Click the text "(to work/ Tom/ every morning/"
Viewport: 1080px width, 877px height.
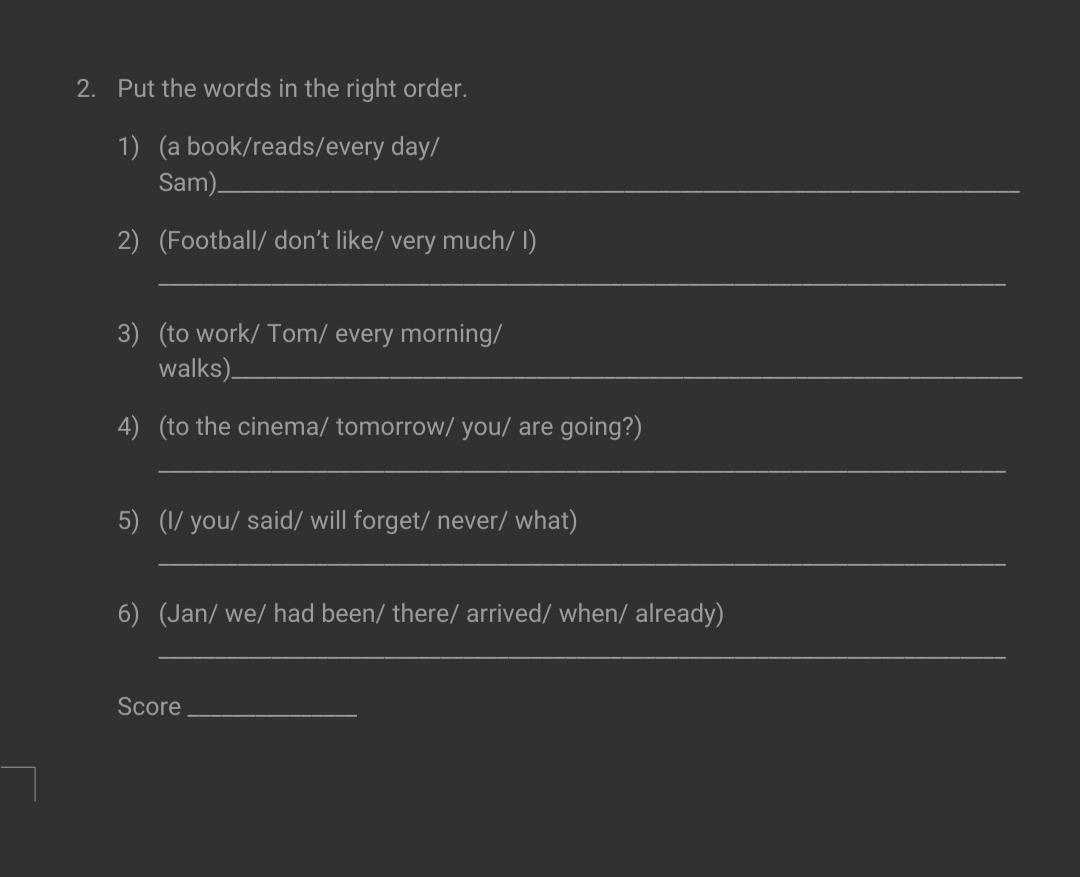pyautogui.click(x=330, y=334)
